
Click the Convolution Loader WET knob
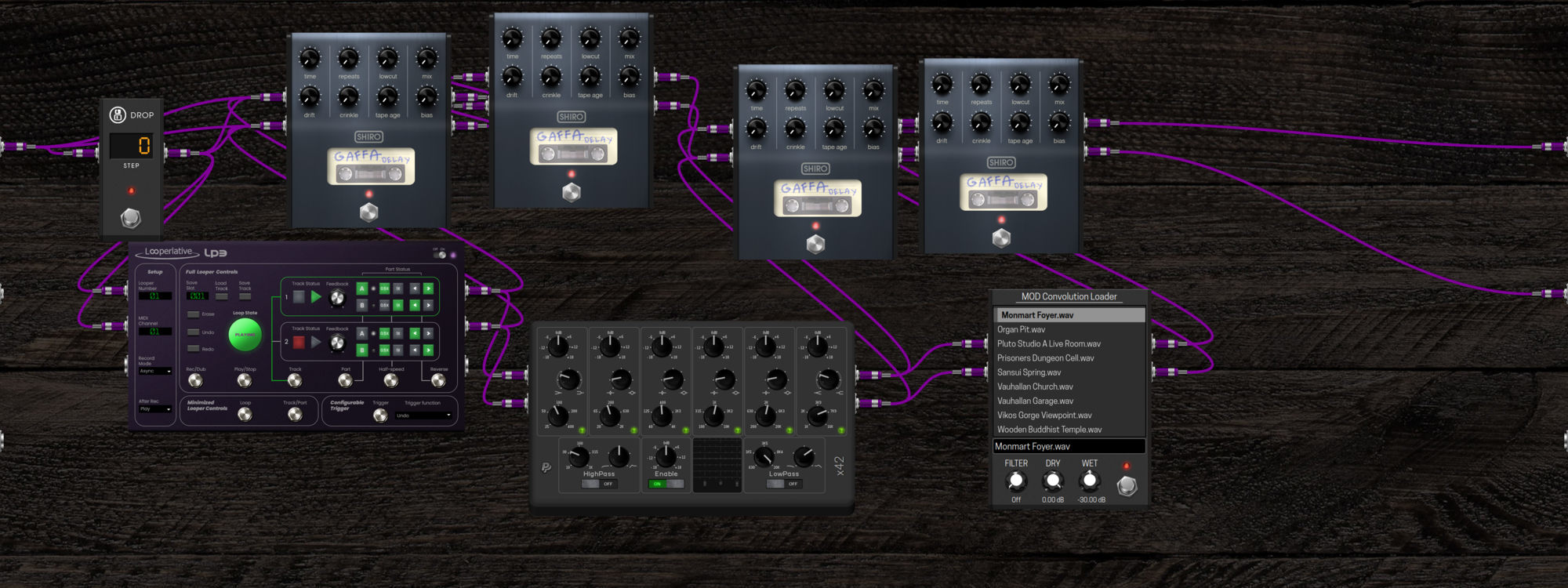point(1090,481)
